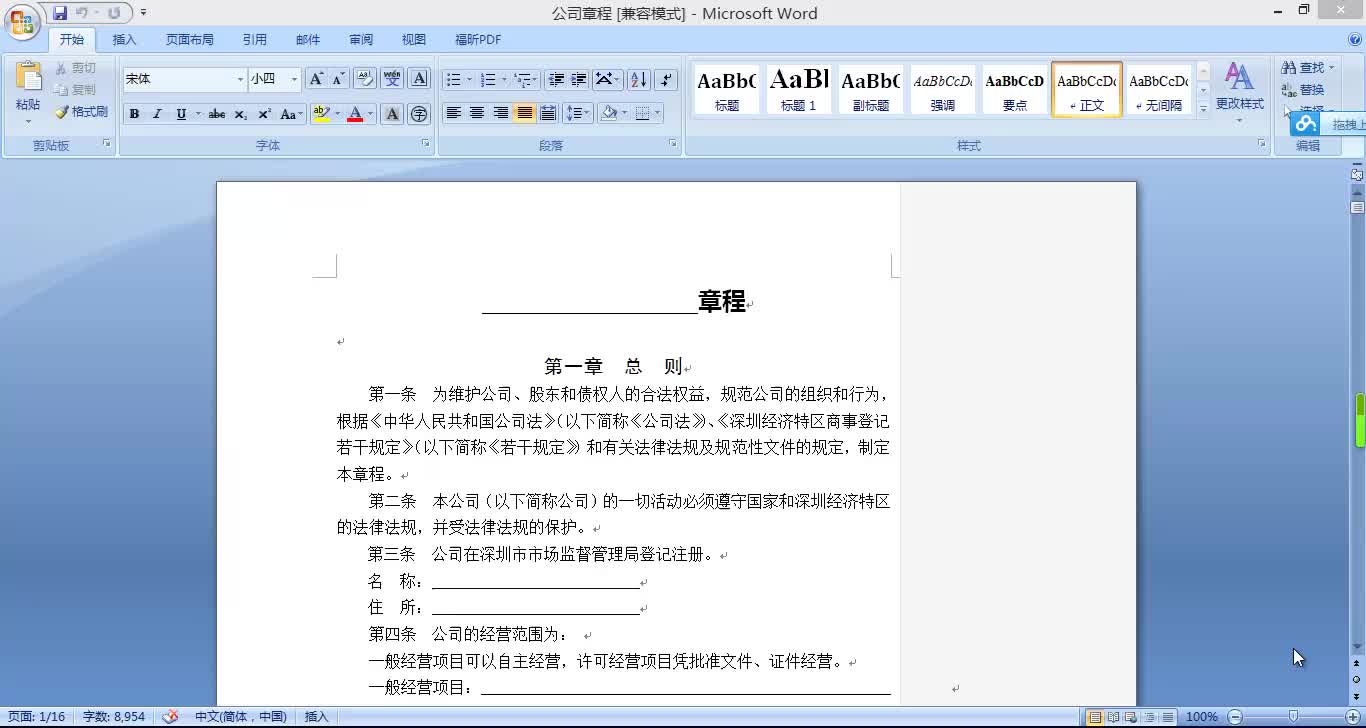Image resolution: width=1366 pixels, height=728 pixels.
Task: Click the subscript icon
Action: click(x=241, y=114)
